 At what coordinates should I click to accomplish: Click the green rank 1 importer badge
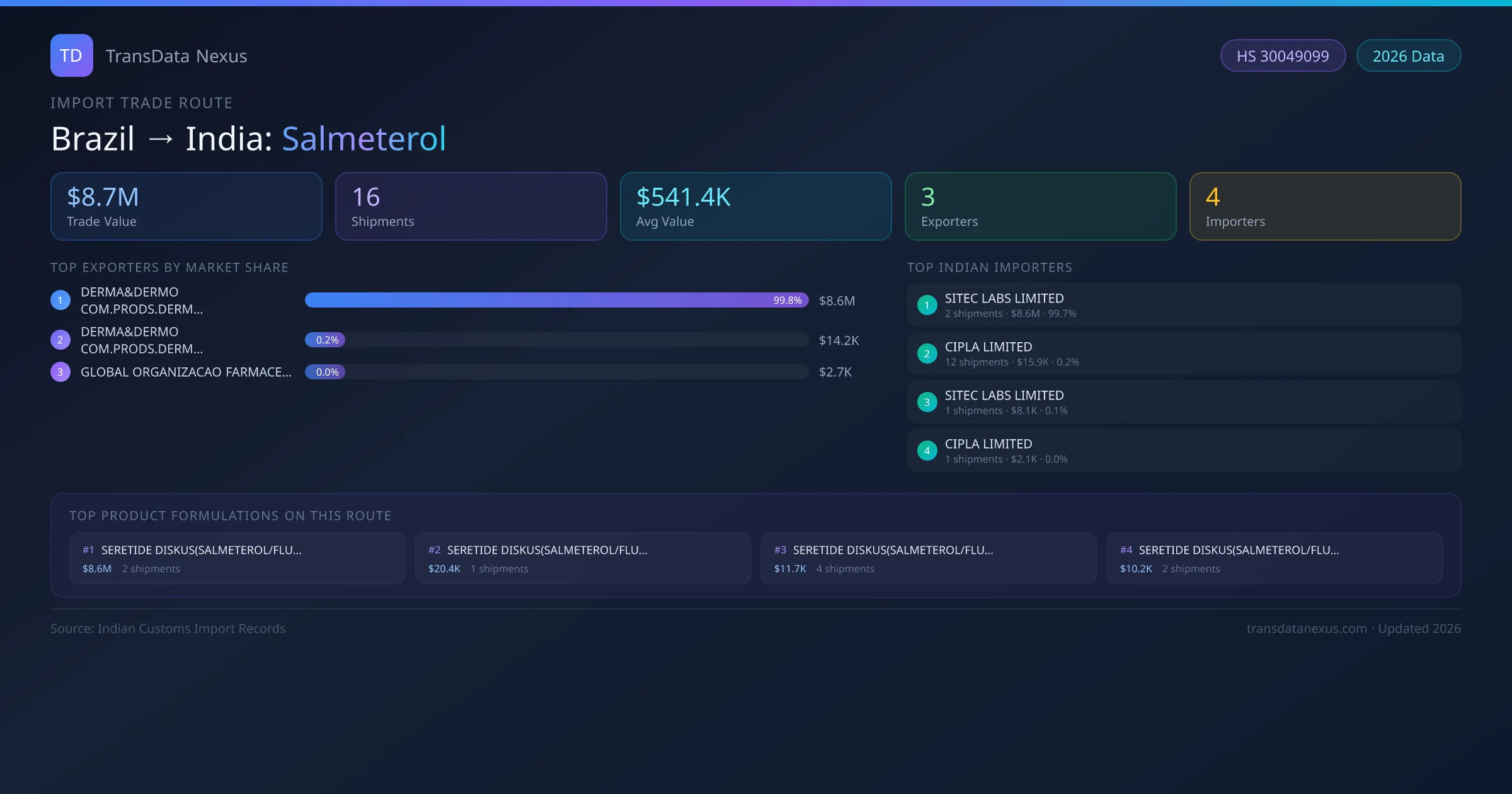(927, 305)
